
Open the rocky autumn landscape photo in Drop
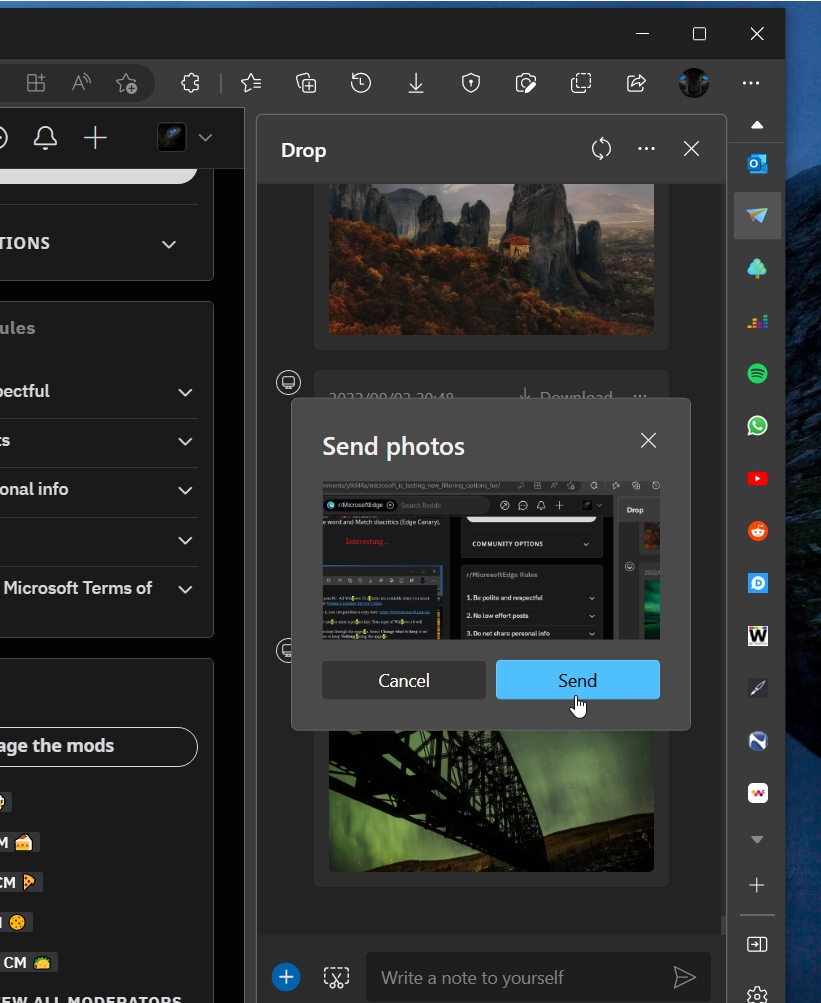point(491,259)
